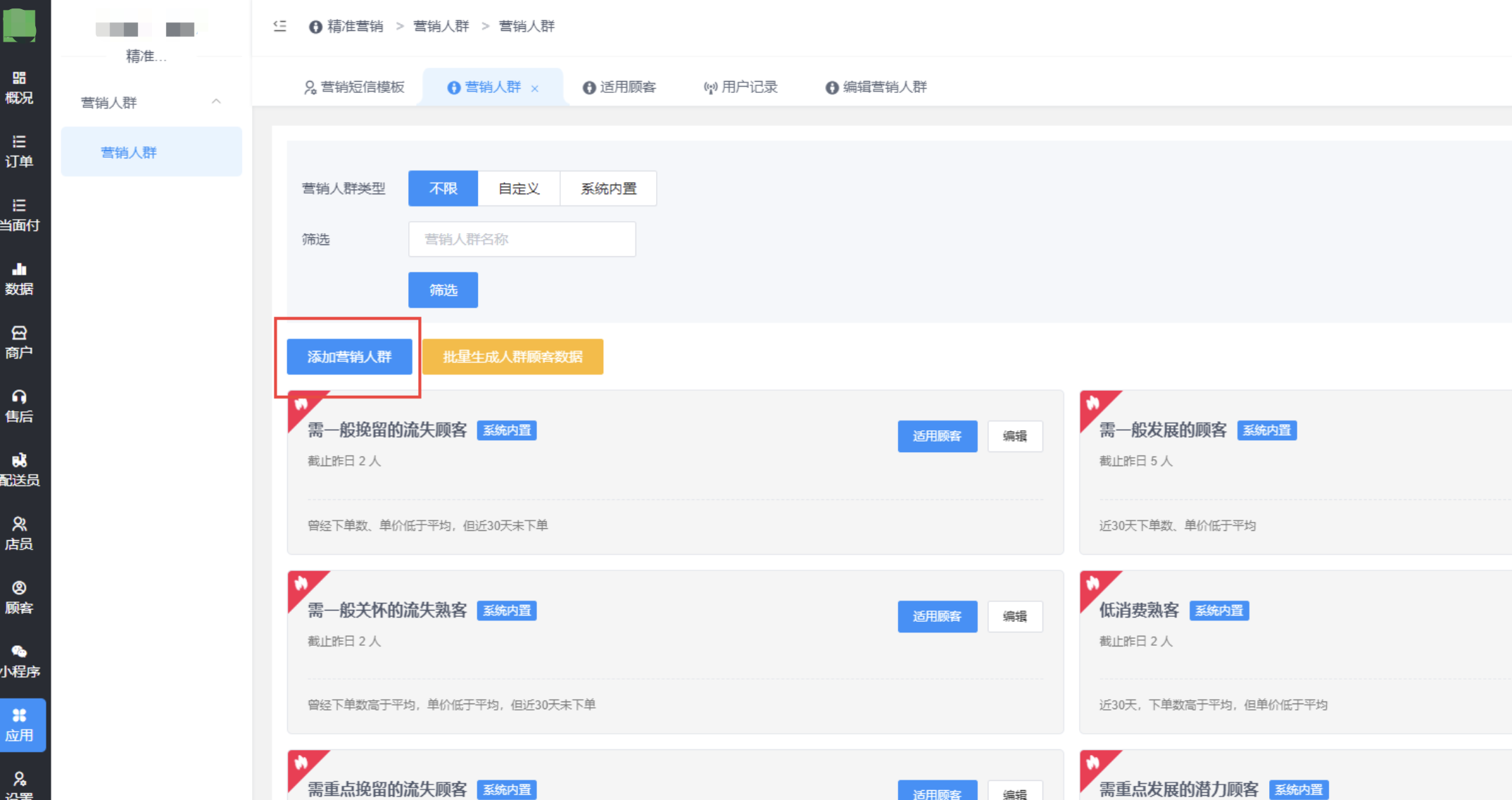Open the 售后 after-sales sidebar icon
The image size is (1512, 800).
coord(19,406)
